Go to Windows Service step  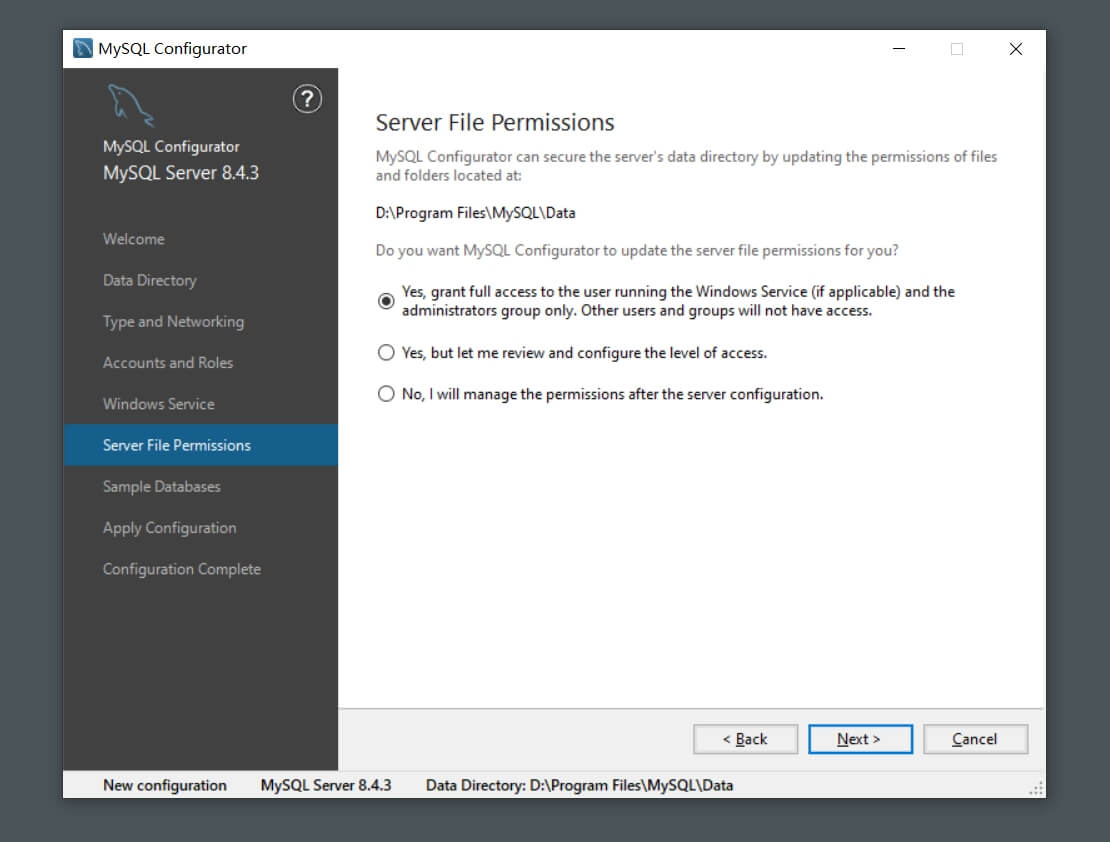pos(159,404)
